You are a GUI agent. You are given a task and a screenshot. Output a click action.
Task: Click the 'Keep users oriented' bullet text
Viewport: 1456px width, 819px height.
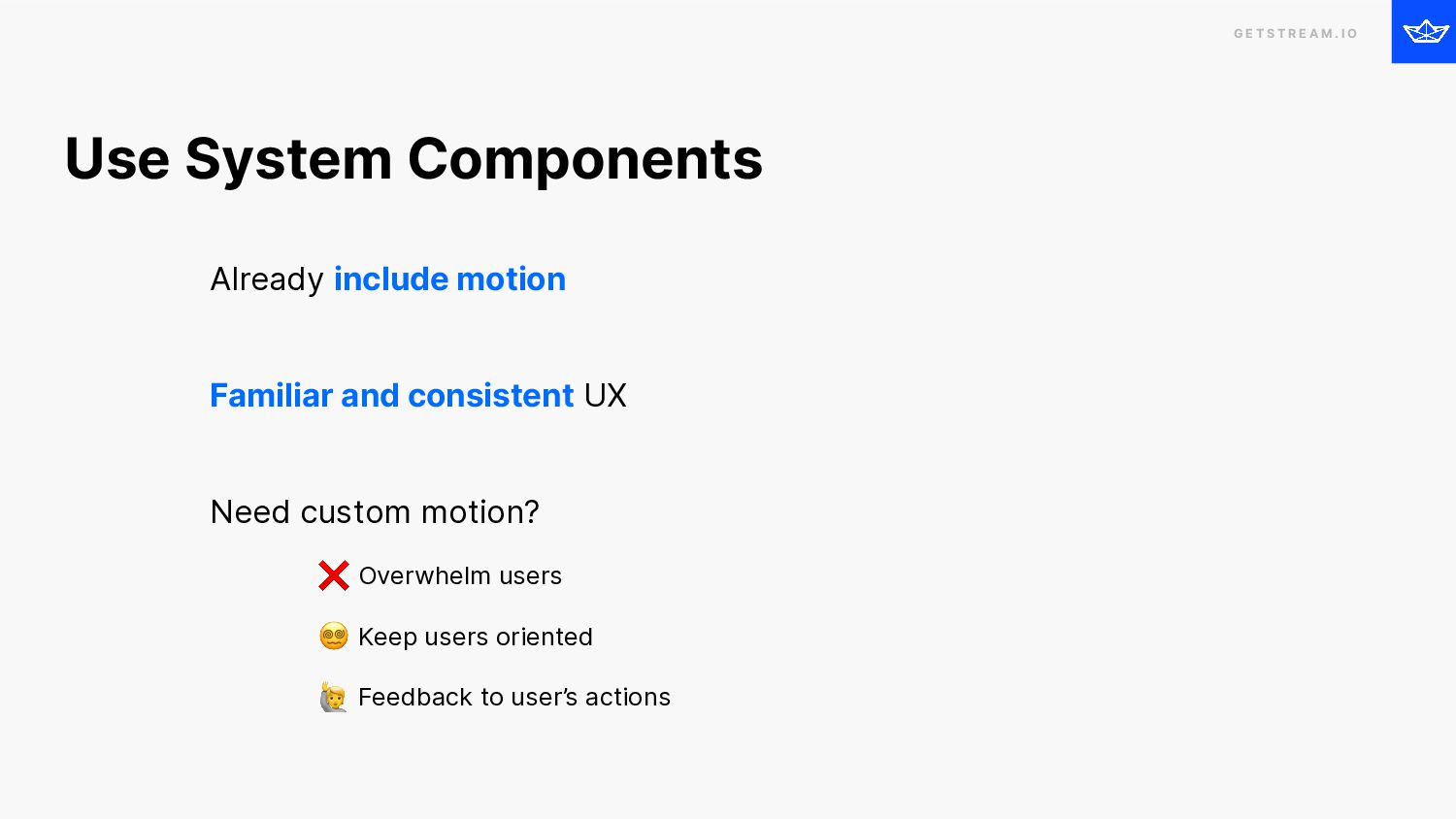[476, 638]
